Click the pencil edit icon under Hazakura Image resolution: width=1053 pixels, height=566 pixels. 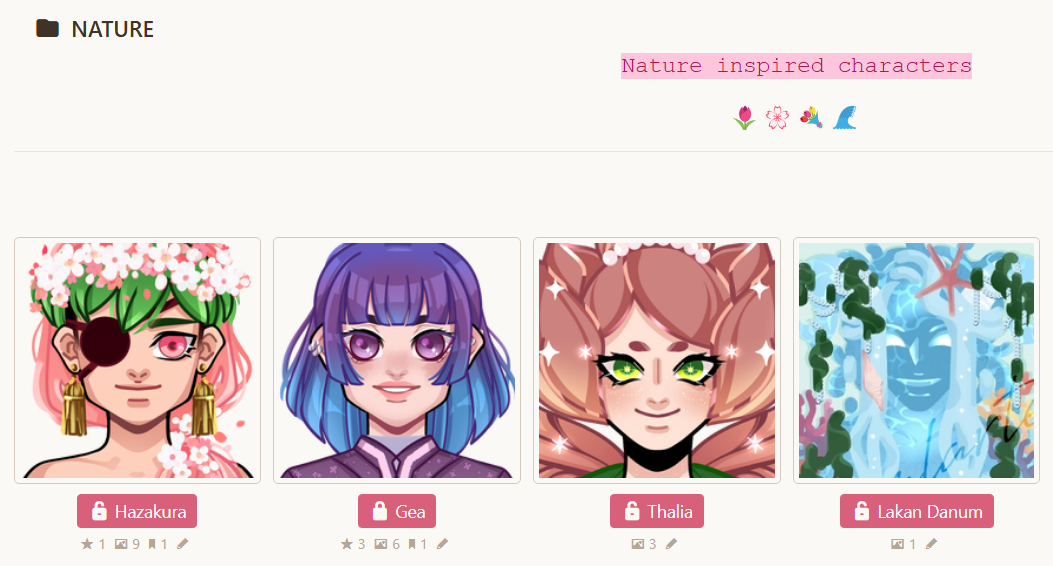[183, 544]
